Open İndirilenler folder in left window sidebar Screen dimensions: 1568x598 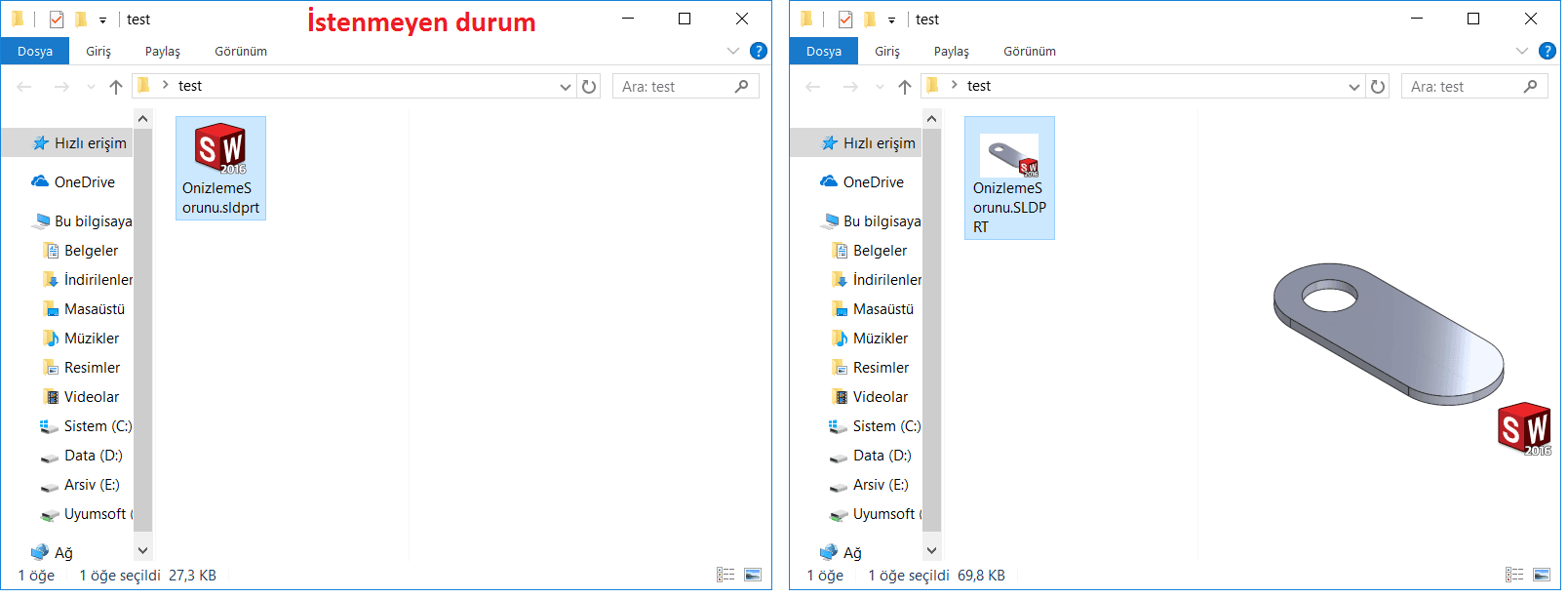[88, 280]
